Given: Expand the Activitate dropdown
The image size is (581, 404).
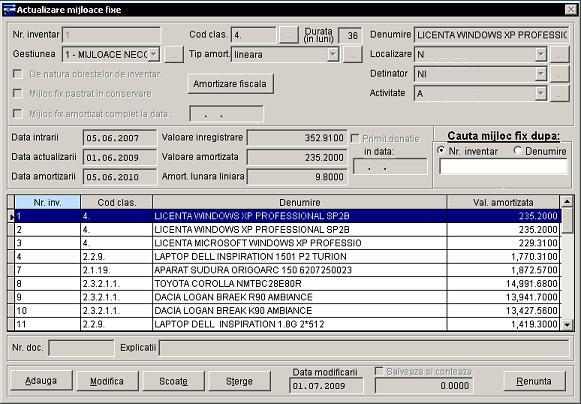Looking at the screenshot, I should tap(541, 93).
